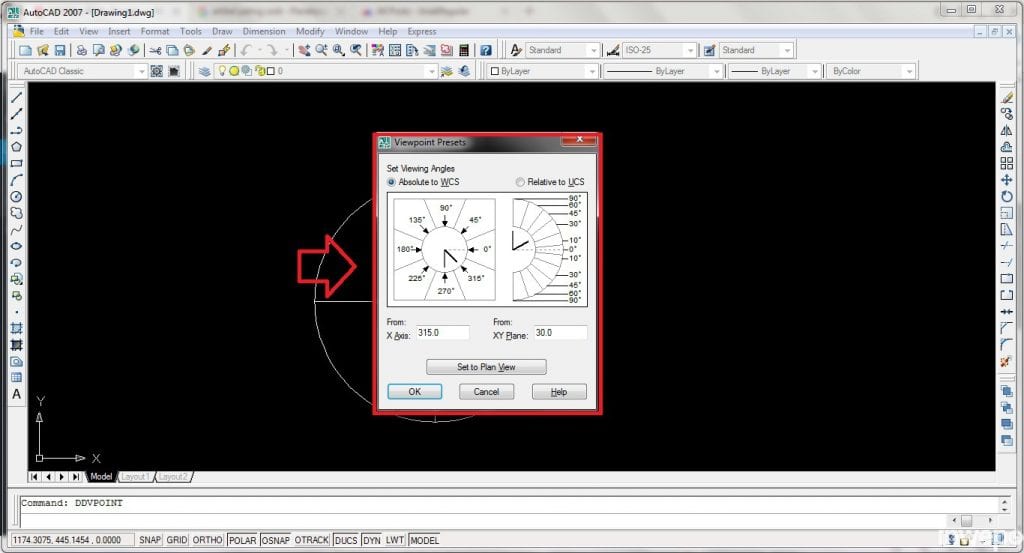Open the ByColor plot style dropdown
The image size is (1024, 553).
(908, 72)
